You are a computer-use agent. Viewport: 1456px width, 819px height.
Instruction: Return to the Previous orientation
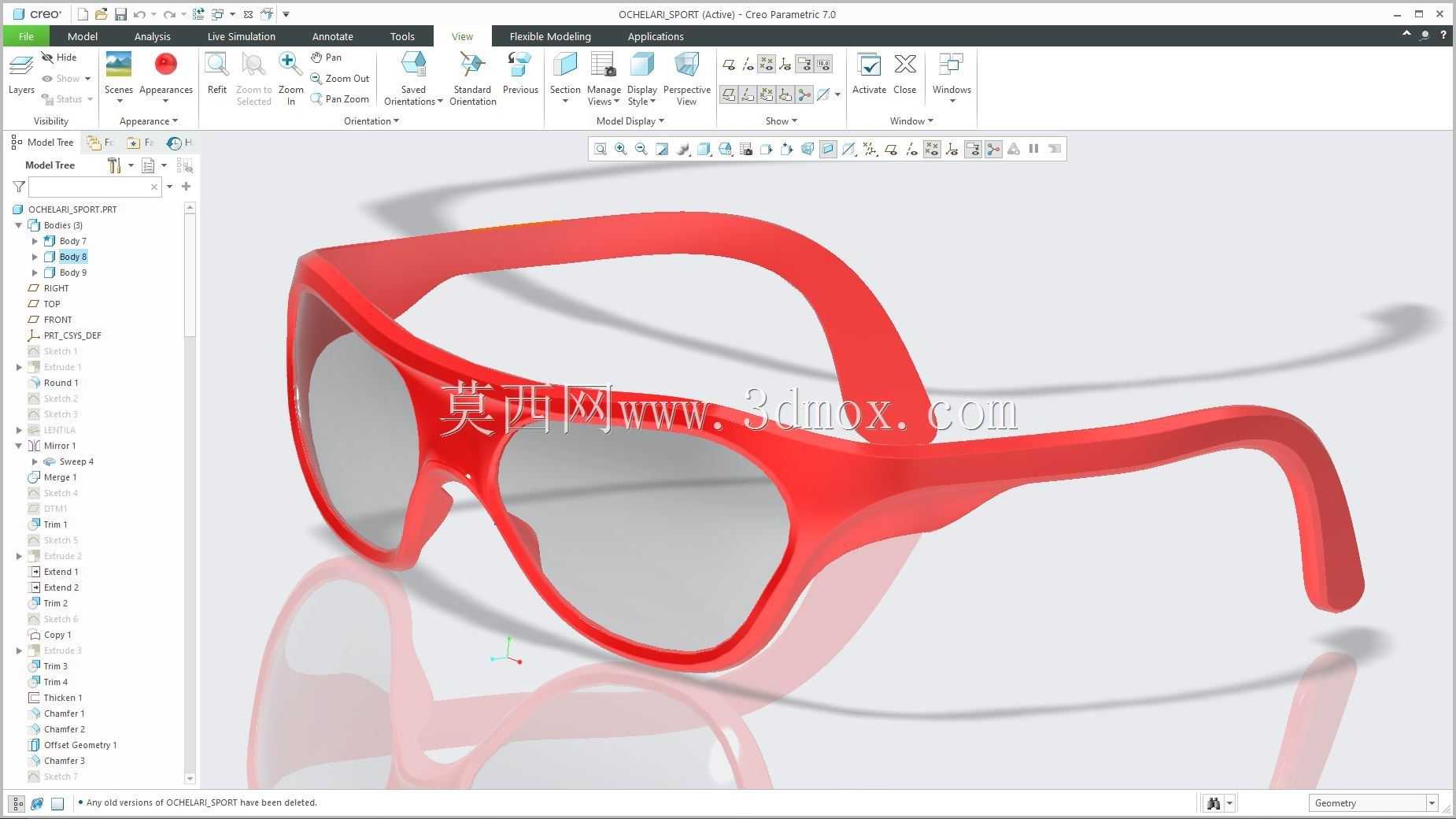click(x=520, y=75)
